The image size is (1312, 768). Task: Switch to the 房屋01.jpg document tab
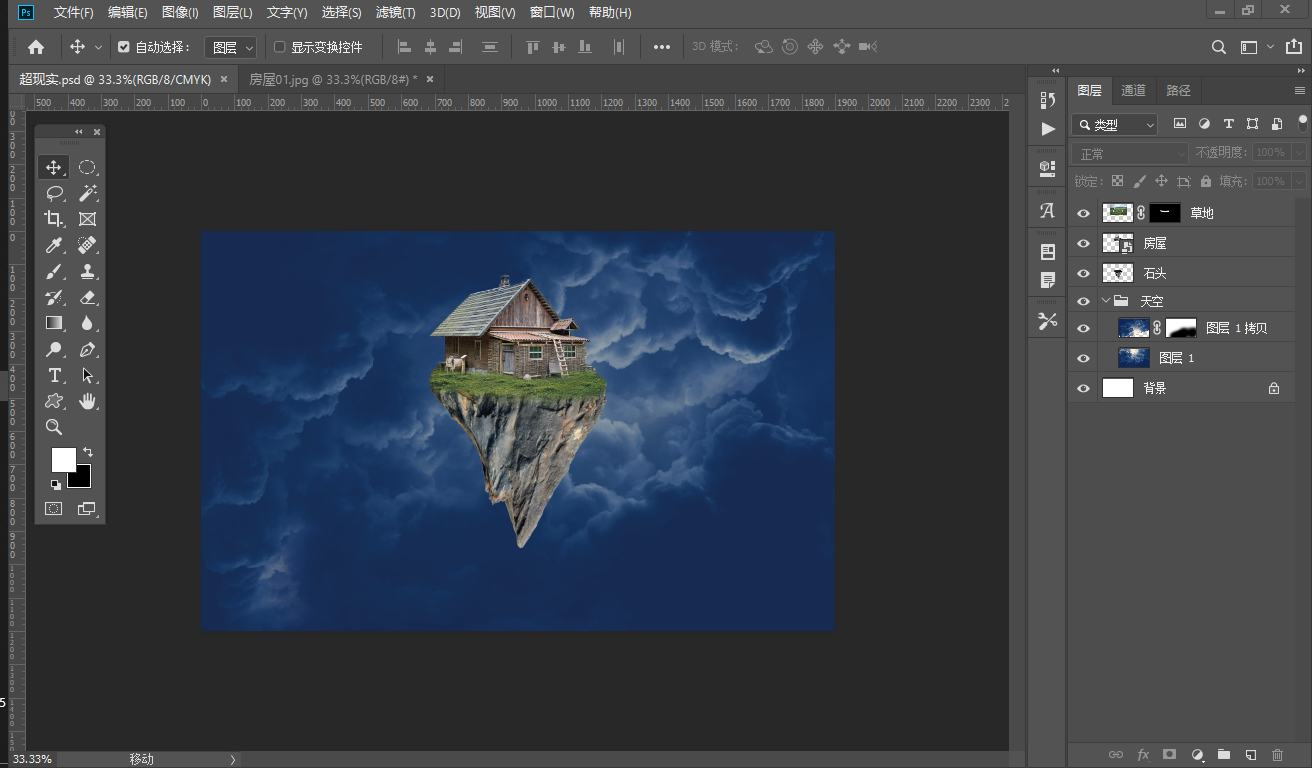click(331, 79)
